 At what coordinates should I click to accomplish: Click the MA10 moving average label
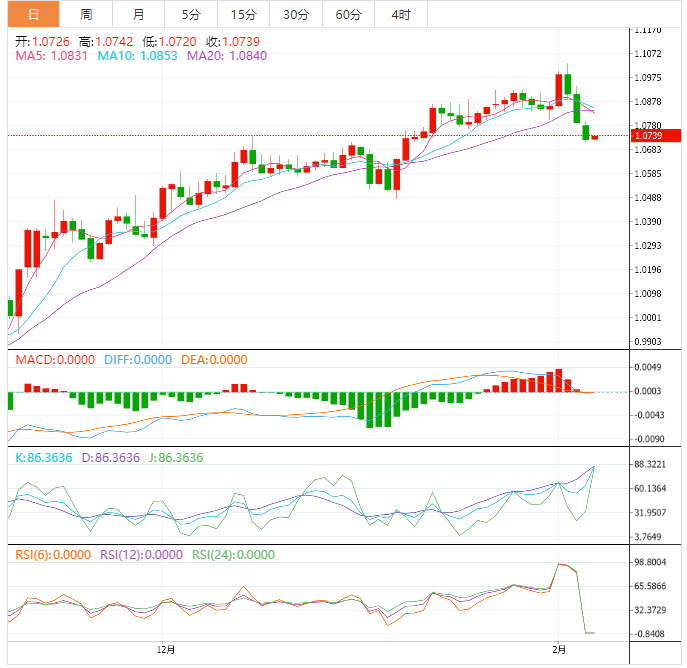(137, 56)
